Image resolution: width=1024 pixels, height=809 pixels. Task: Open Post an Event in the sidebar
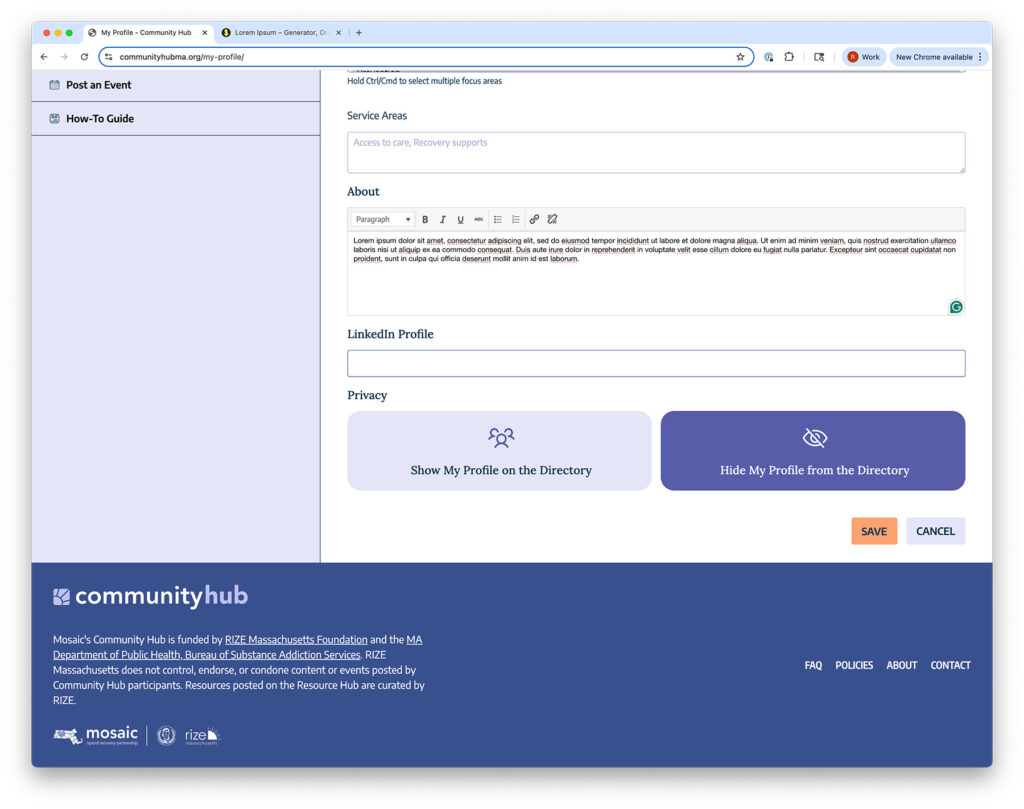[98, 85]
